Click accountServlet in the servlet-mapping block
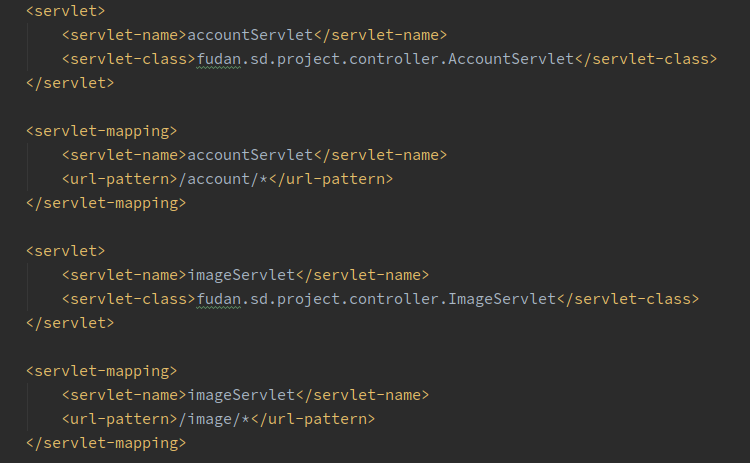Image resolution: width=750 pixels, height=463 pixels. (x=250, y=155)
